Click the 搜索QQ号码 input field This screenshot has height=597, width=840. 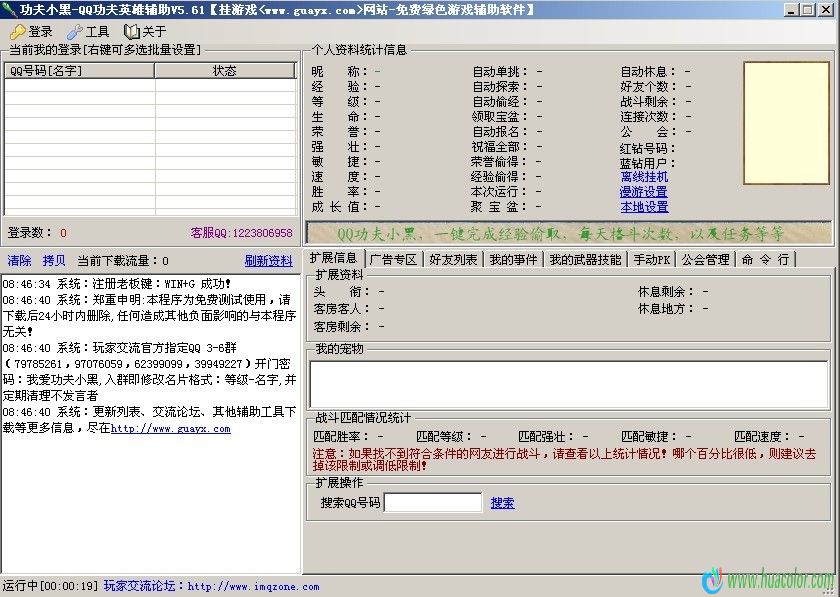(x=432, y=503)
